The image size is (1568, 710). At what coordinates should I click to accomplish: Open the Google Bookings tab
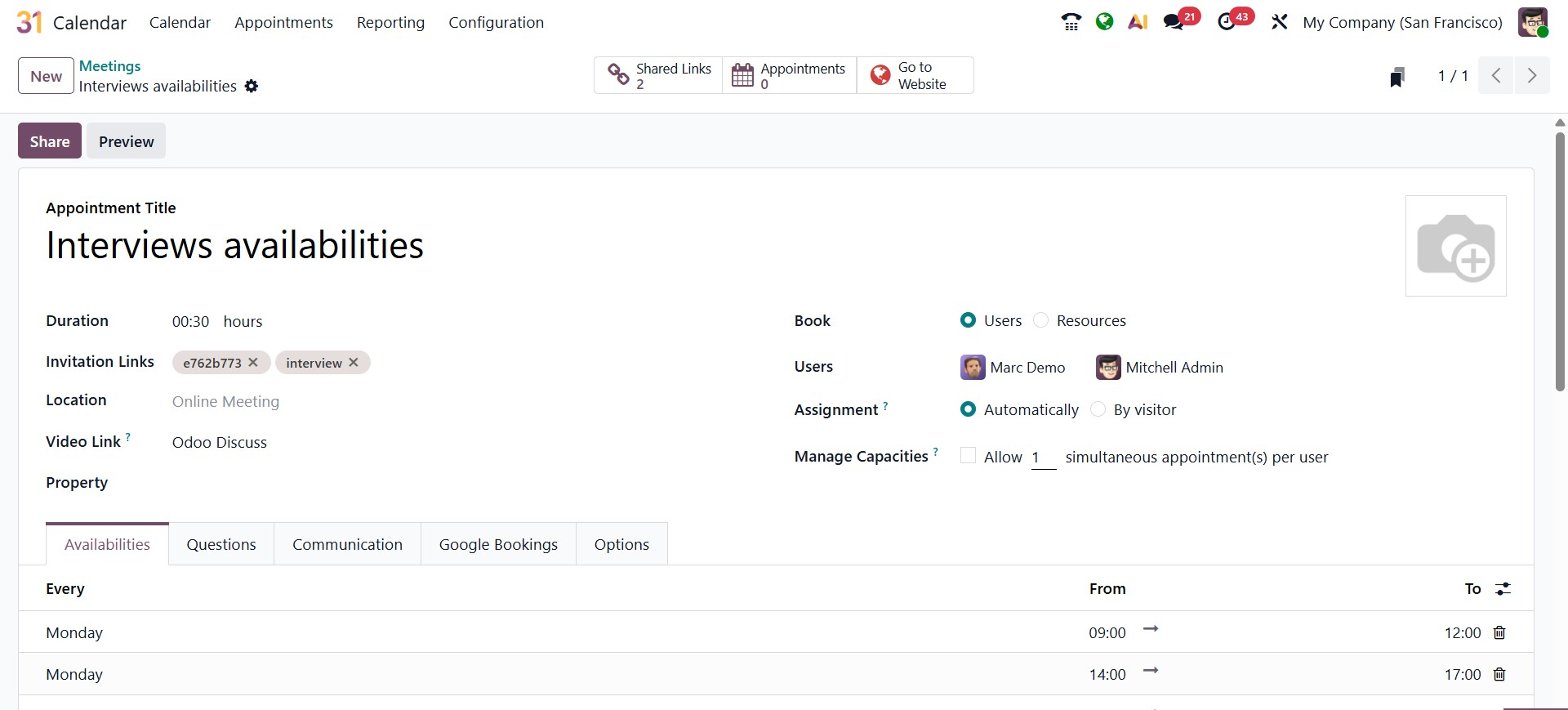click(498, 544)
